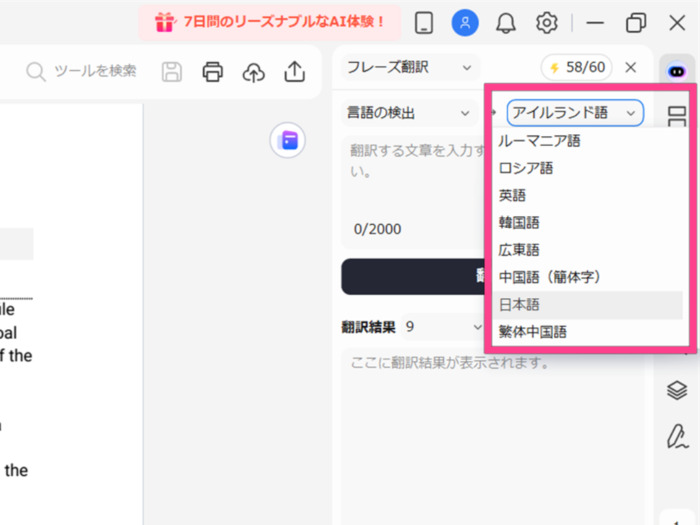The width and height of the screenshot is (700, 525).
Task: Click the printer icon
Action: pyautogui.click(x=212, y=71)
